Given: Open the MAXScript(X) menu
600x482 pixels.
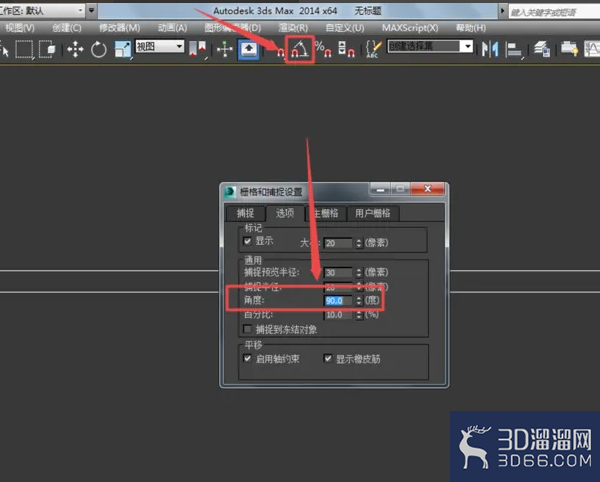Looking at the screenshot, I should [x=410, y=28].
